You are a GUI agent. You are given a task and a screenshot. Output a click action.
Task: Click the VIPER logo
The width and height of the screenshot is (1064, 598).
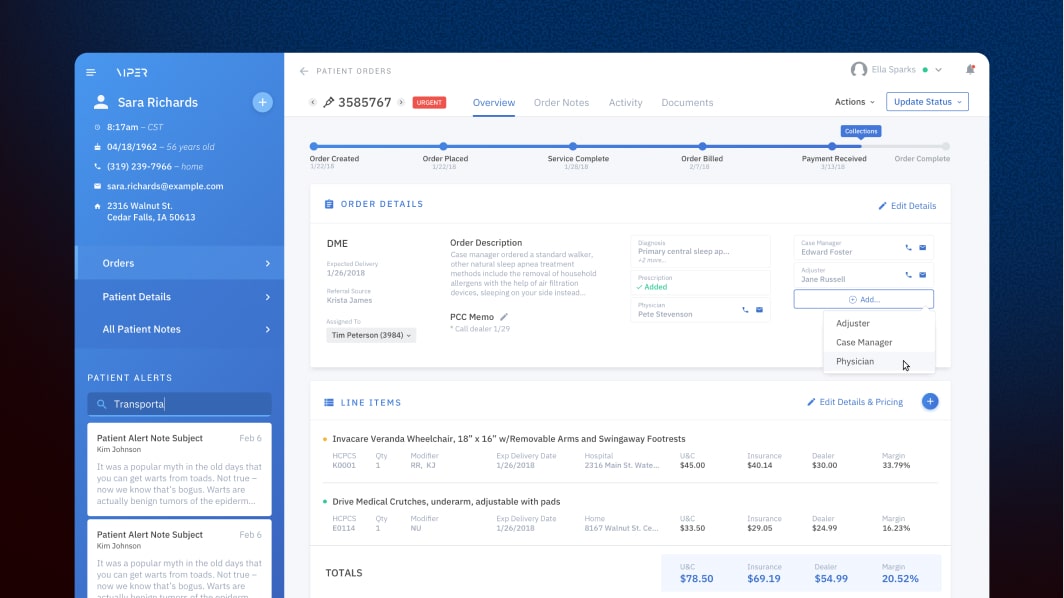point(132,72)
